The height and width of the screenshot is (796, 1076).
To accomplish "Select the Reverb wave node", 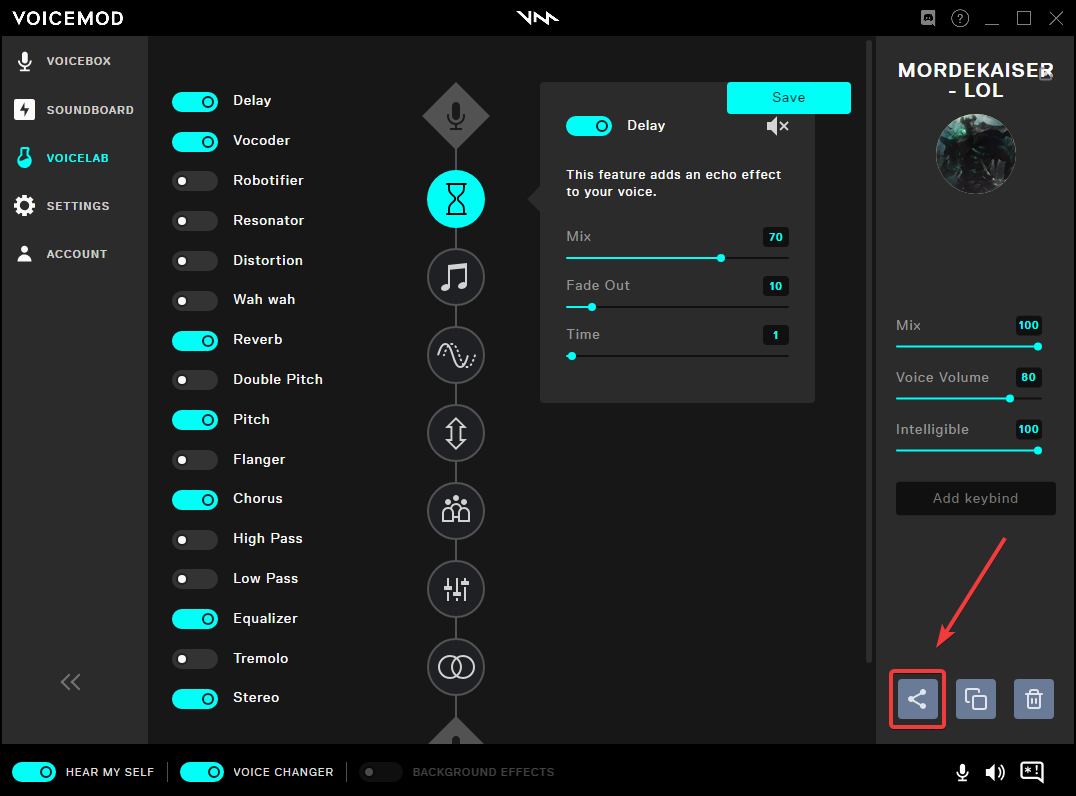I will [456, 355].
